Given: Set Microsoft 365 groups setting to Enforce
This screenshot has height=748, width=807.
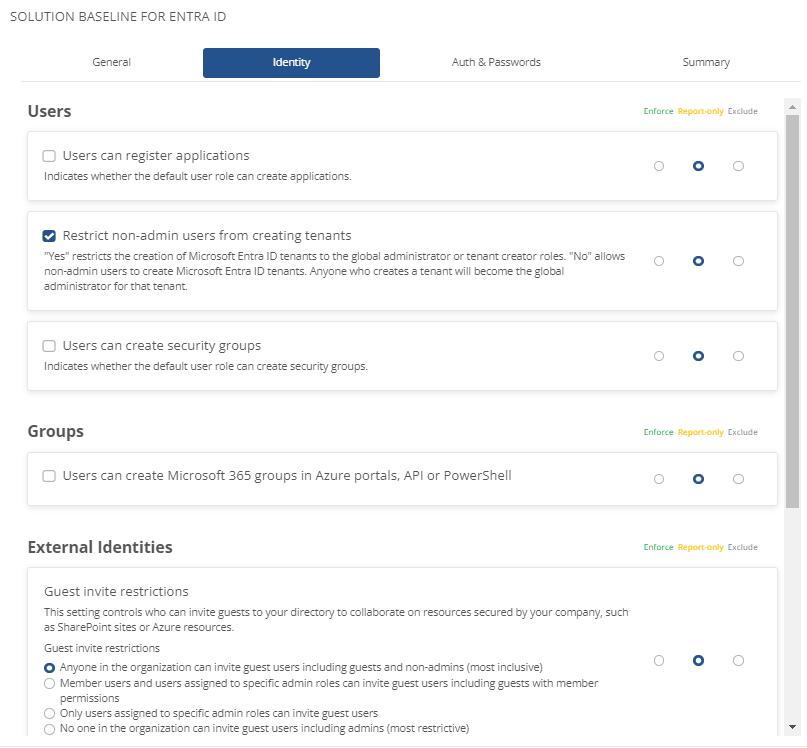Looking at the screenshot, I should click(x=658, y=479).
